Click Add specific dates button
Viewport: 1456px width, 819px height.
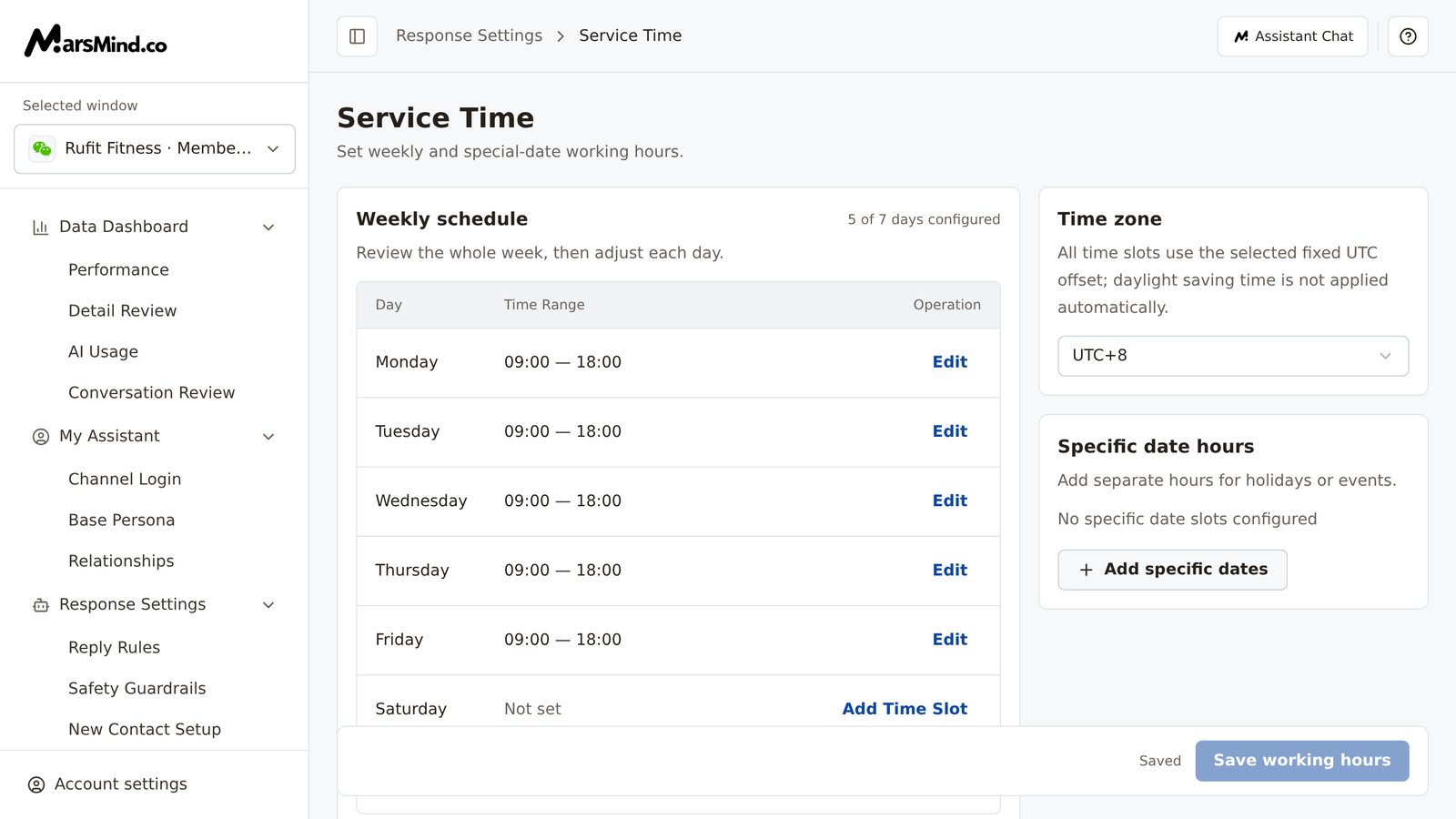pos(1172,570)
